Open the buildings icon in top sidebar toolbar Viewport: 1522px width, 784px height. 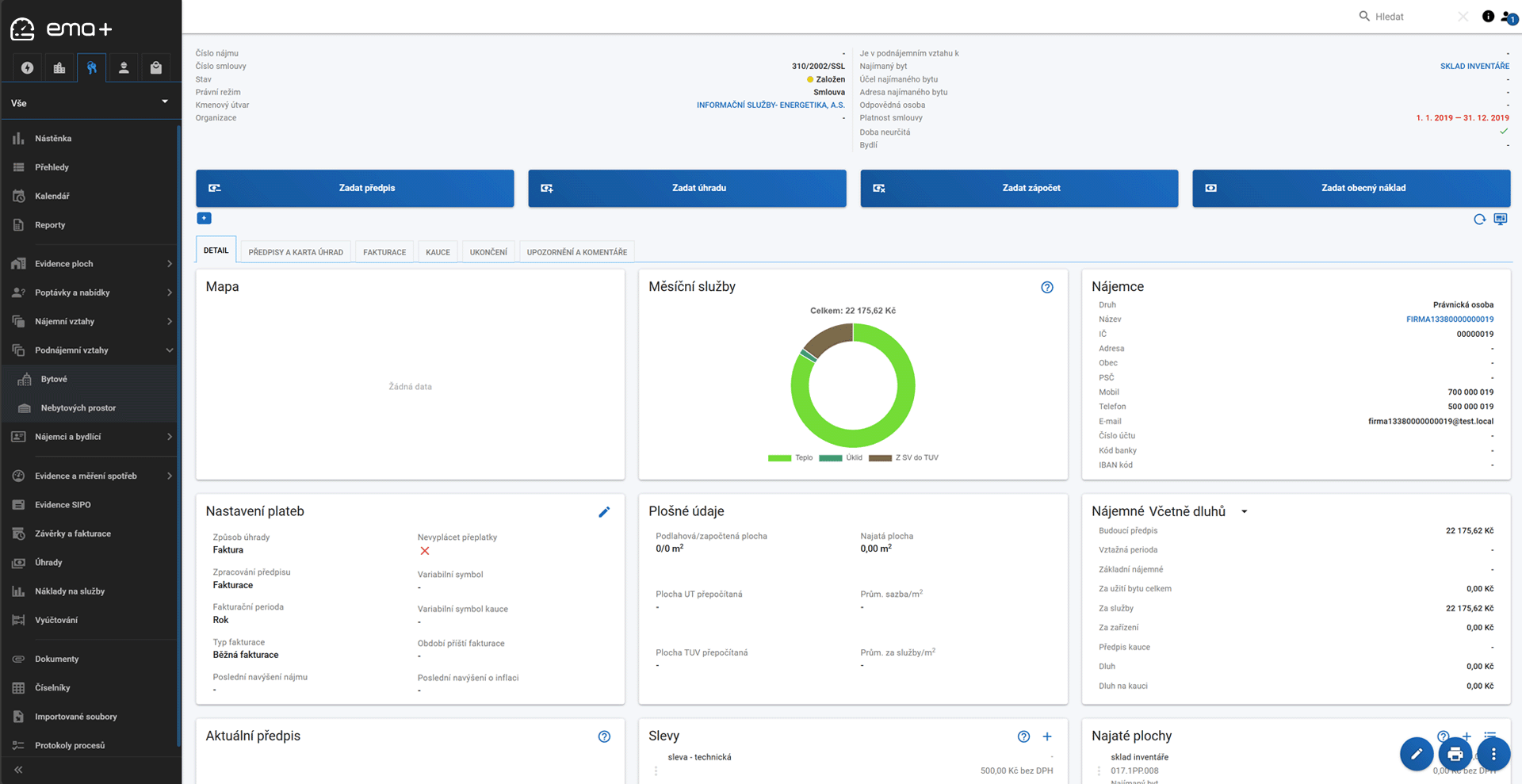tap(59, 68)
